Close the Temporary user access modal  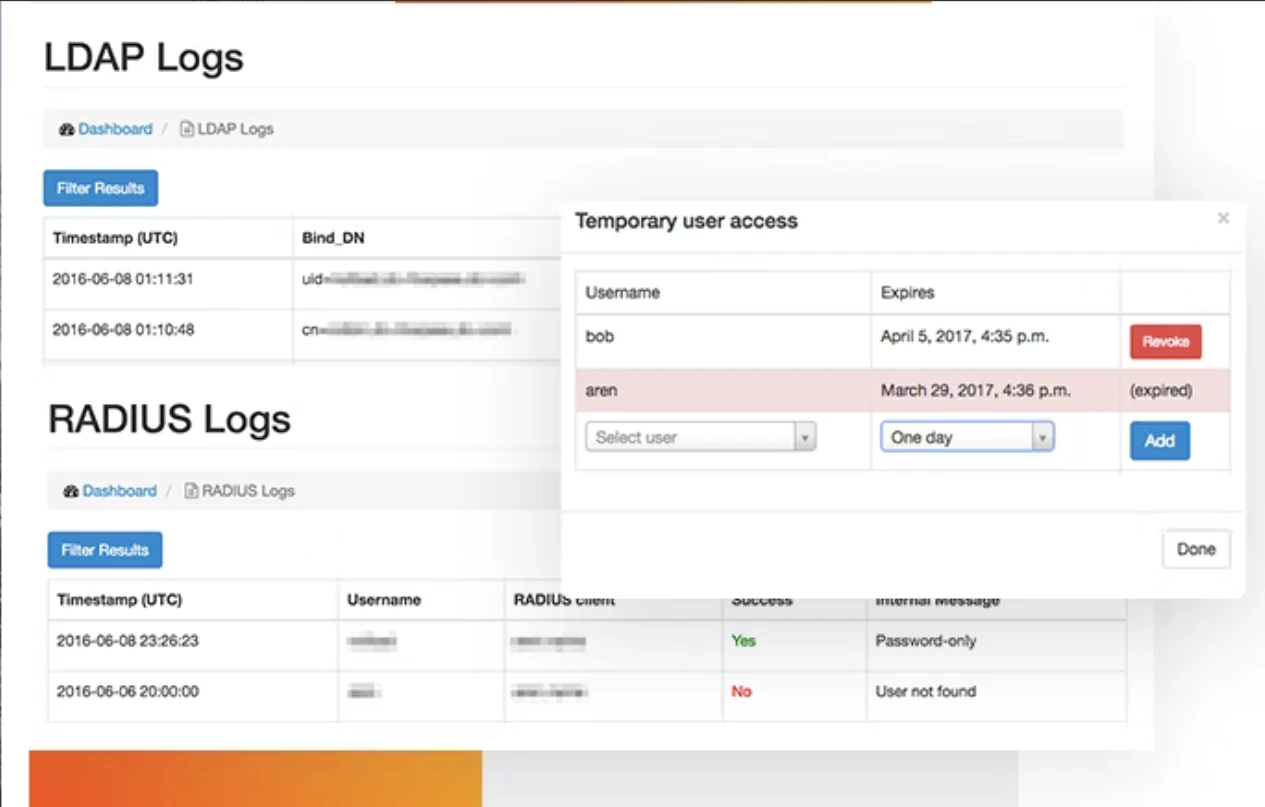point(1222,217)
